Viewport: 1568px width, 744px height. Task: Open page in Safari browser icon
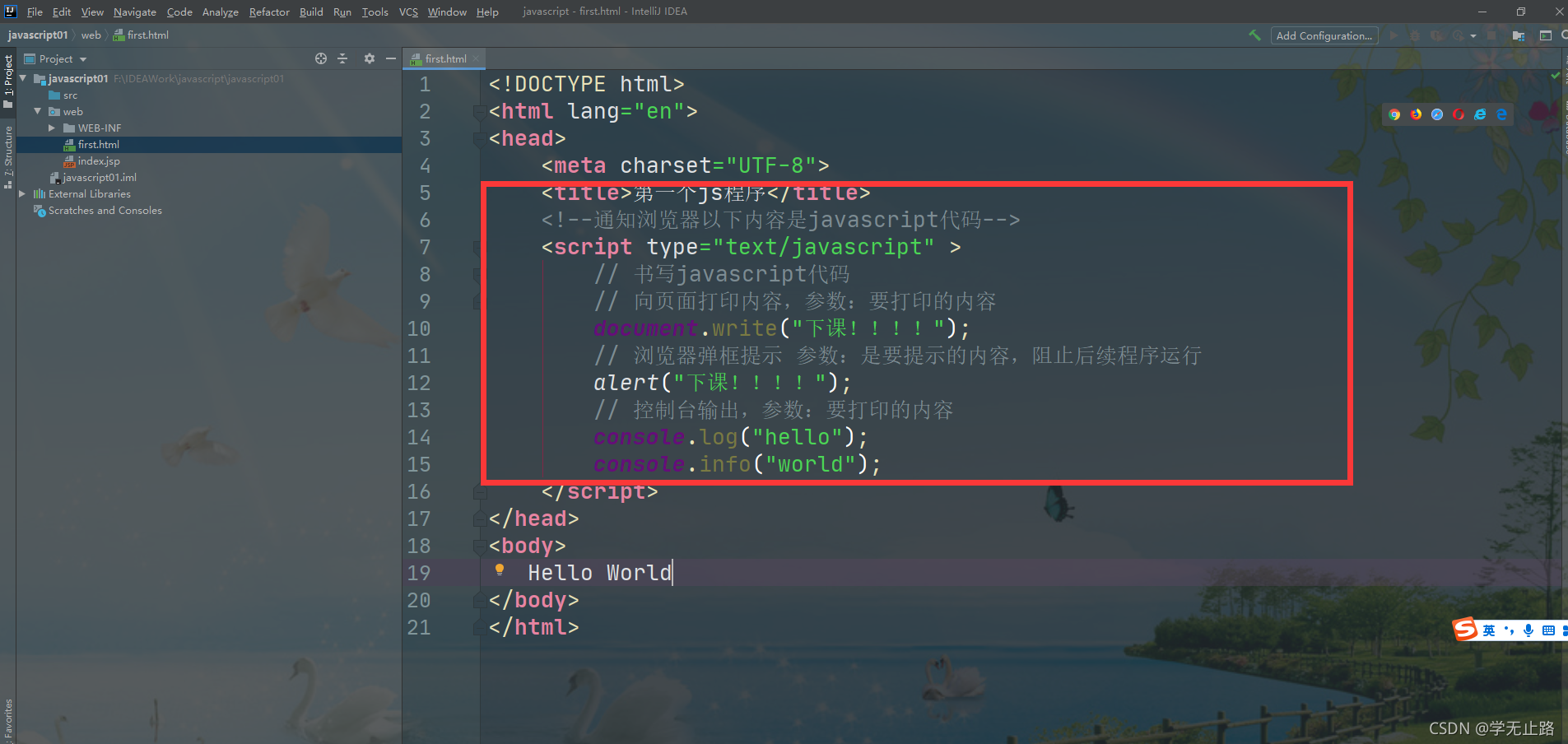(x=1437, y=114)
